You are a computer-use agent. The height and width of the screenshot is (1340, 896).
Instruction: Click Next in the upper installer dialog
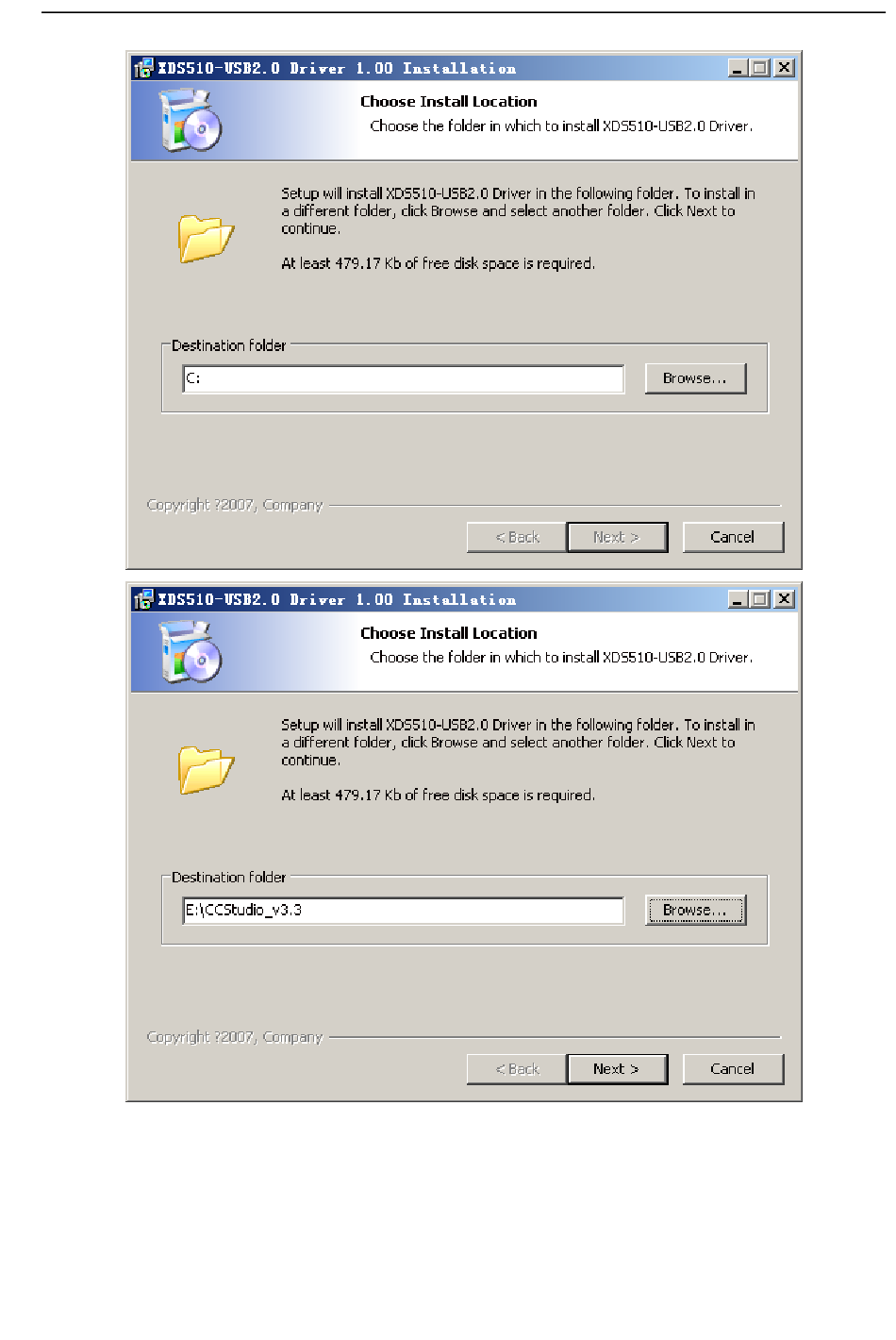(617, 537)
